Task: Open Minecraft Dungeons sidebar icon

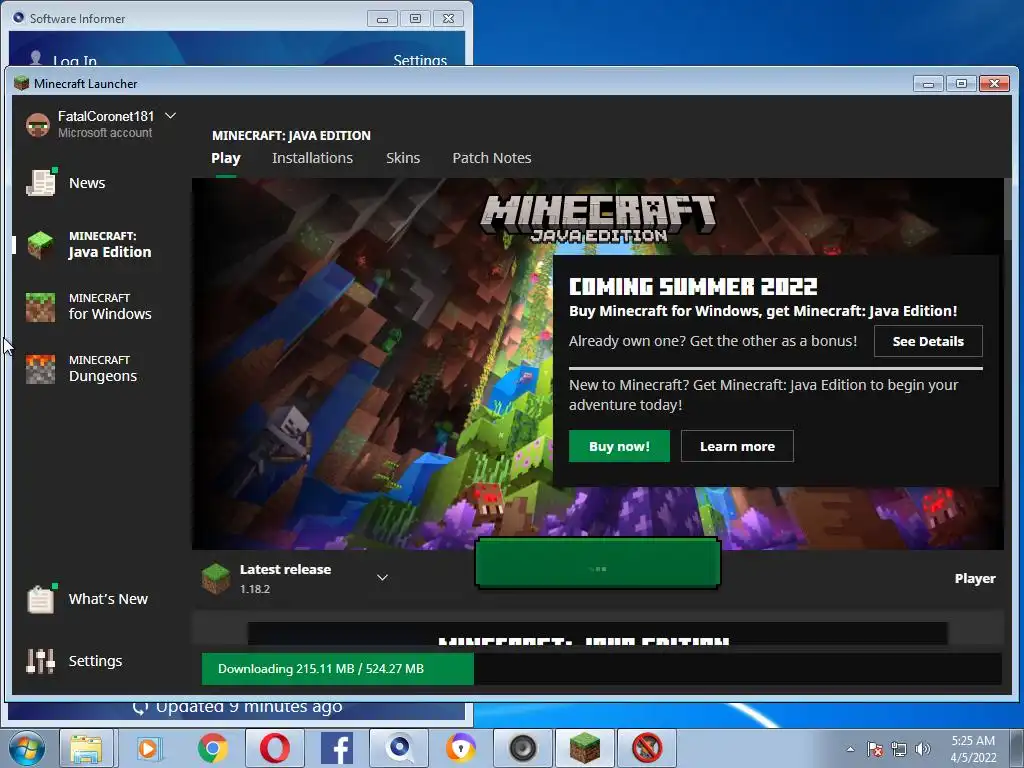Action: click(40, 368)
